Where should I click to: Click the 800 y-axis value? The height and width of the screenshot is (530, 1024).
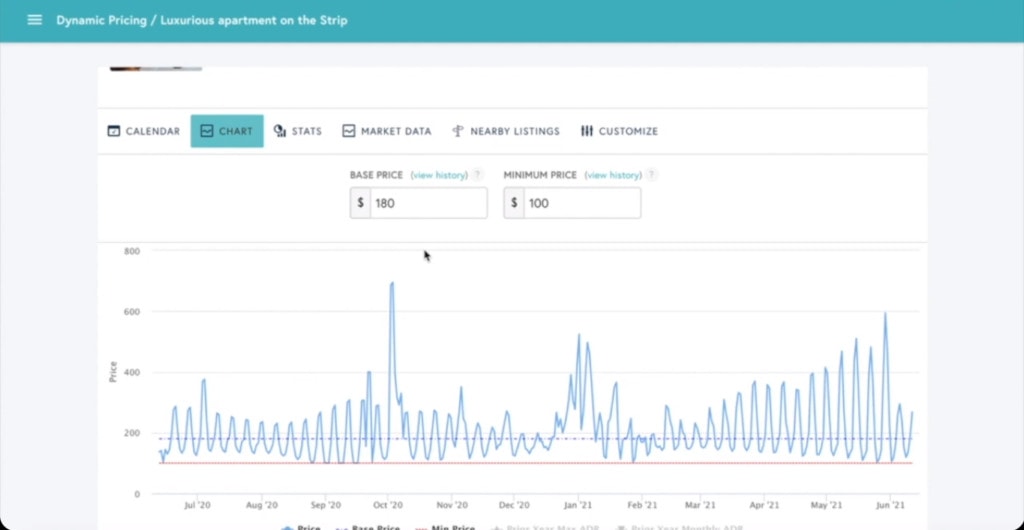[x=132, y=251]
